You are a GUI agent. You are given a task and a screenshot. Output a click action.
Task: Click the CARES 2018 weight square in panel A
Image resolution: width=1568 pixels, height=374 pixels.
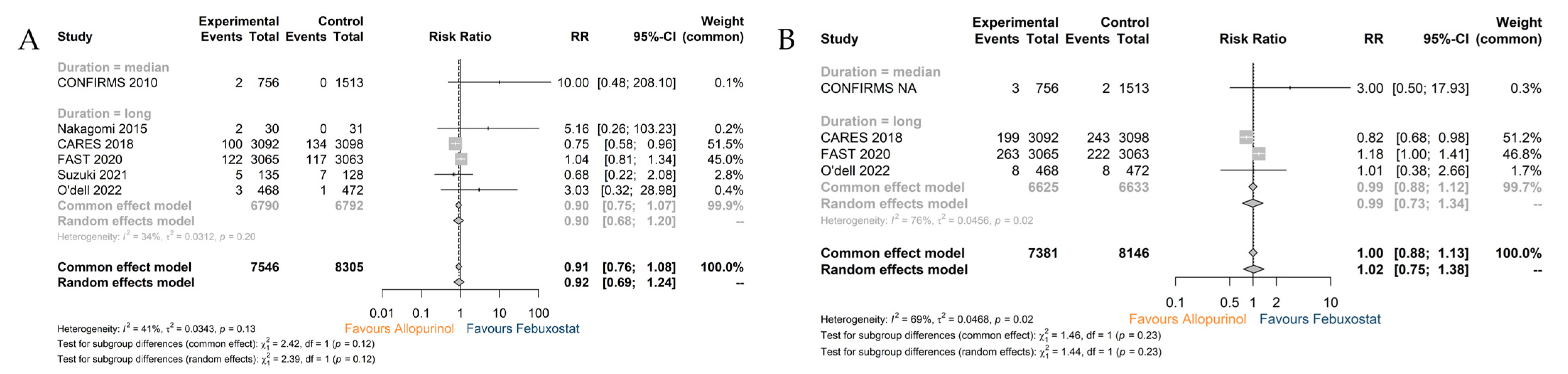(455, 144)
